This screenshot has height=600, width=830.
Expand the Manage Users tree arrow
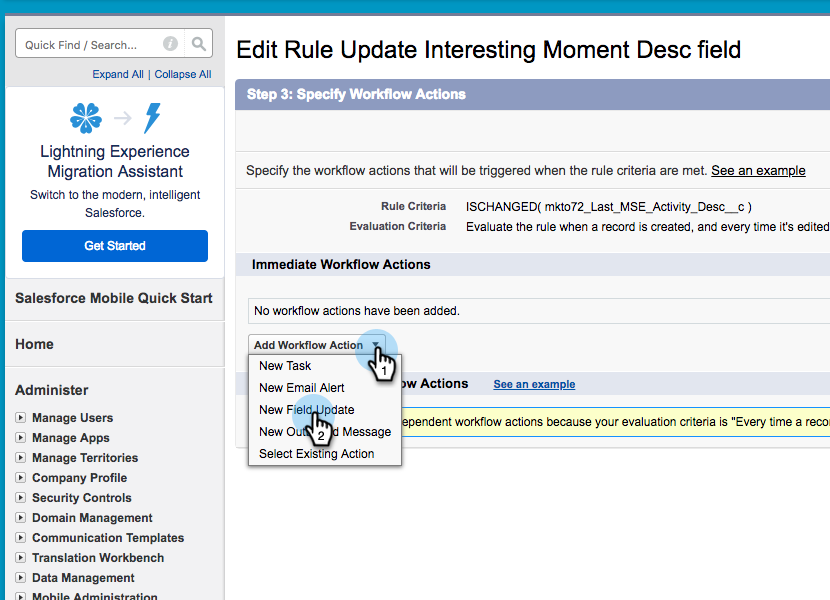pos(20,417)
